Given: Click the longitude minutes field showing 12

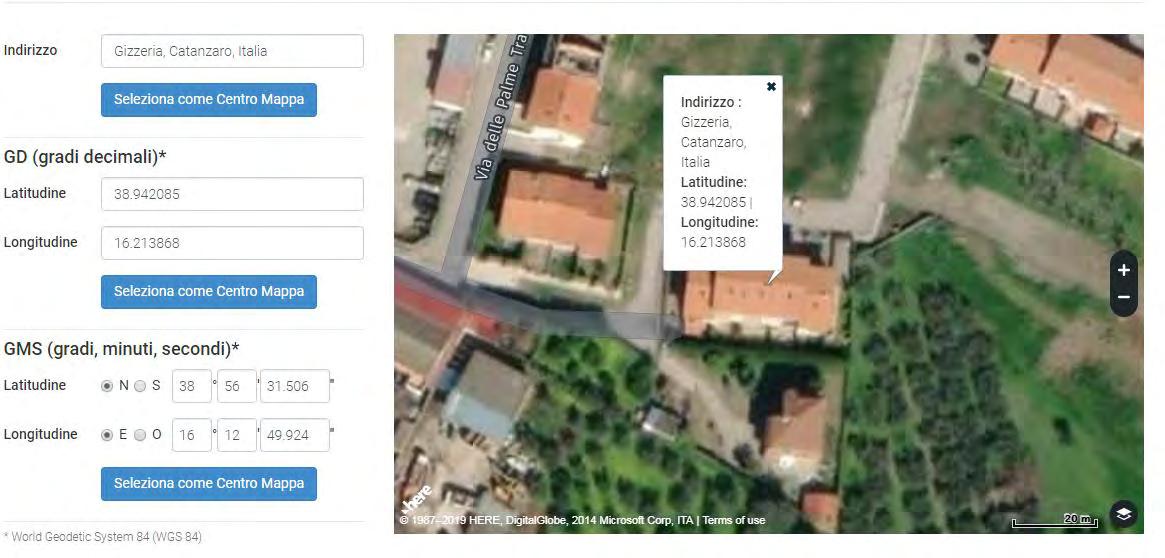Looking at the screenshot, I should (x=237, y=435).
